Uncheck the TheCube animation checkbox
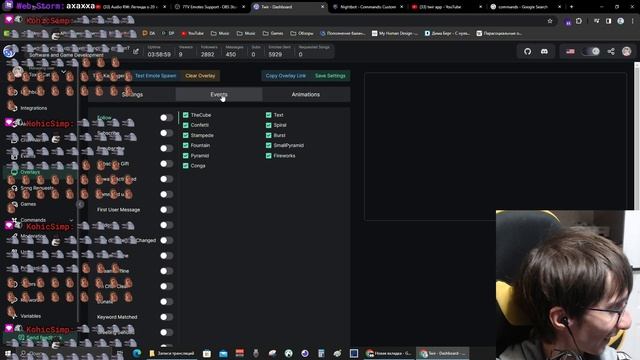 186,115
